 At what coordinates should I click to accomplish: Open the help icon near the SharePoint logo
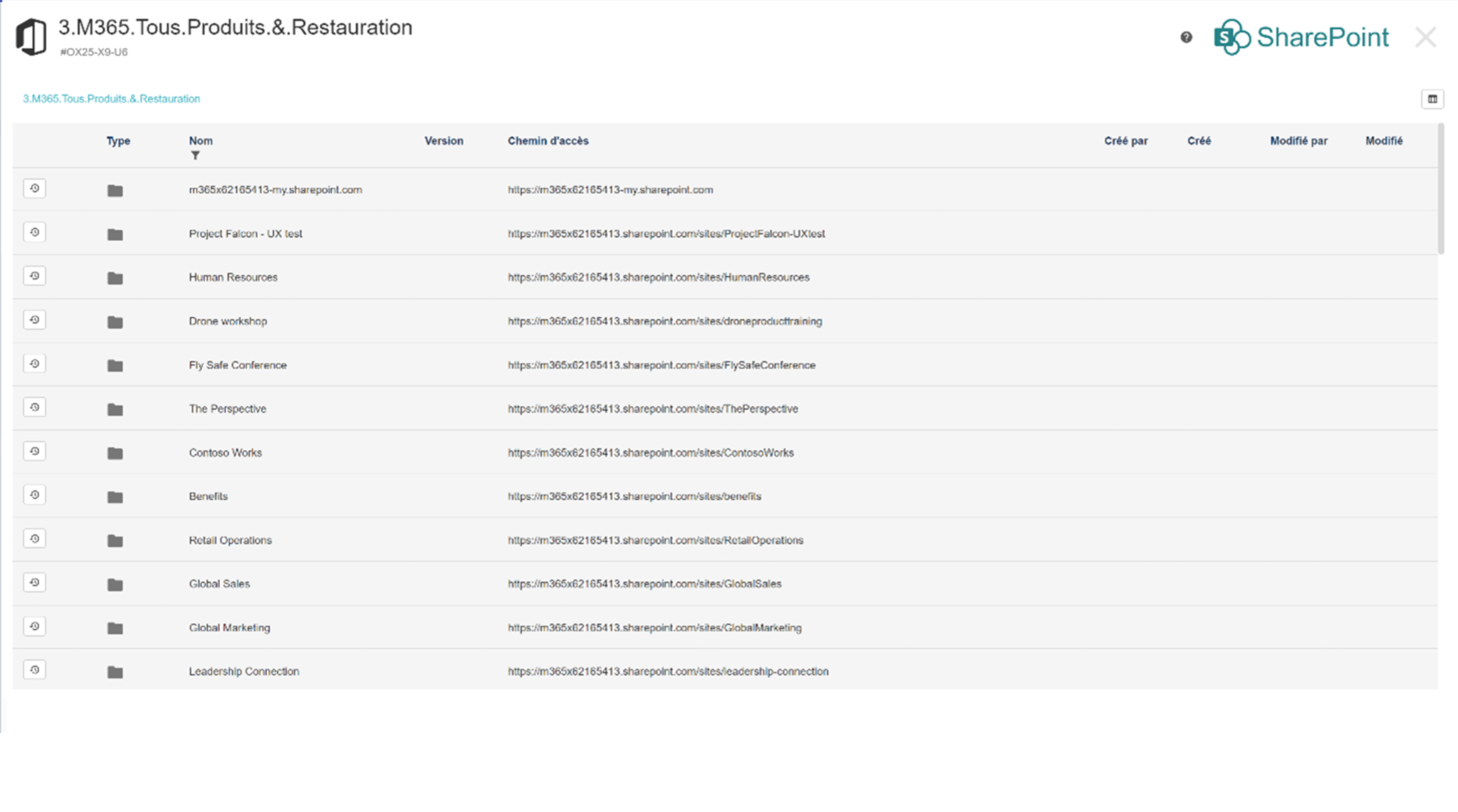point(1186,38)
